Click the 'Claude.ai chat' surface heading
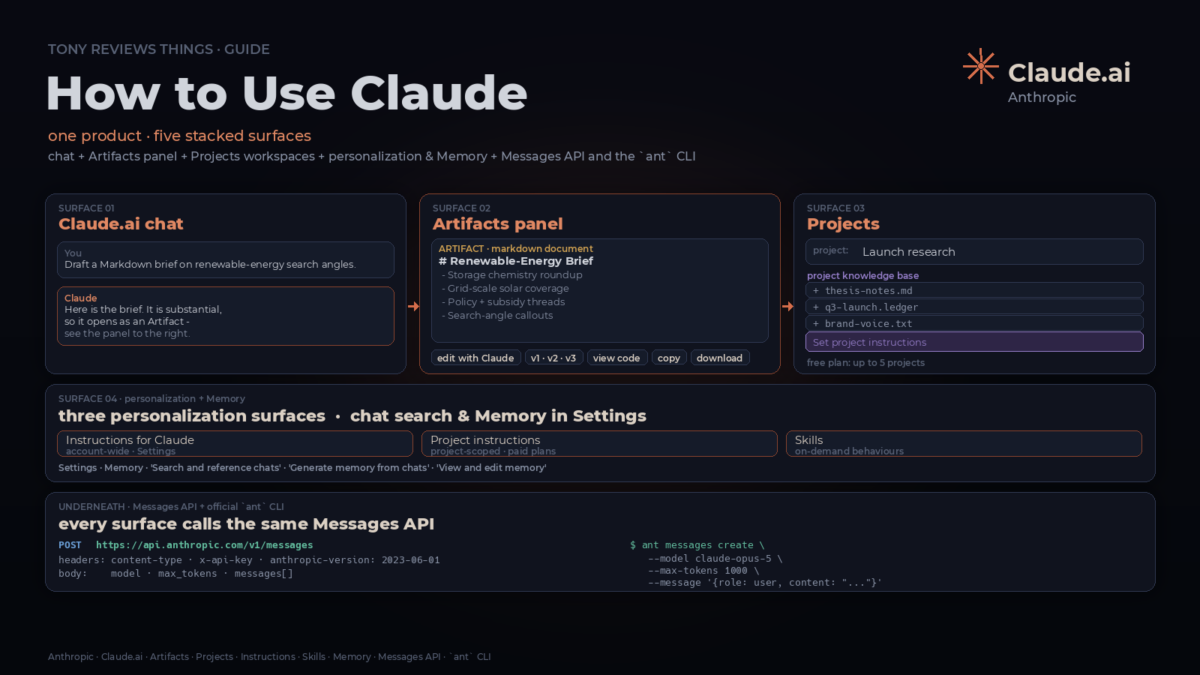 pyautogui.click(x=121, y=224)
